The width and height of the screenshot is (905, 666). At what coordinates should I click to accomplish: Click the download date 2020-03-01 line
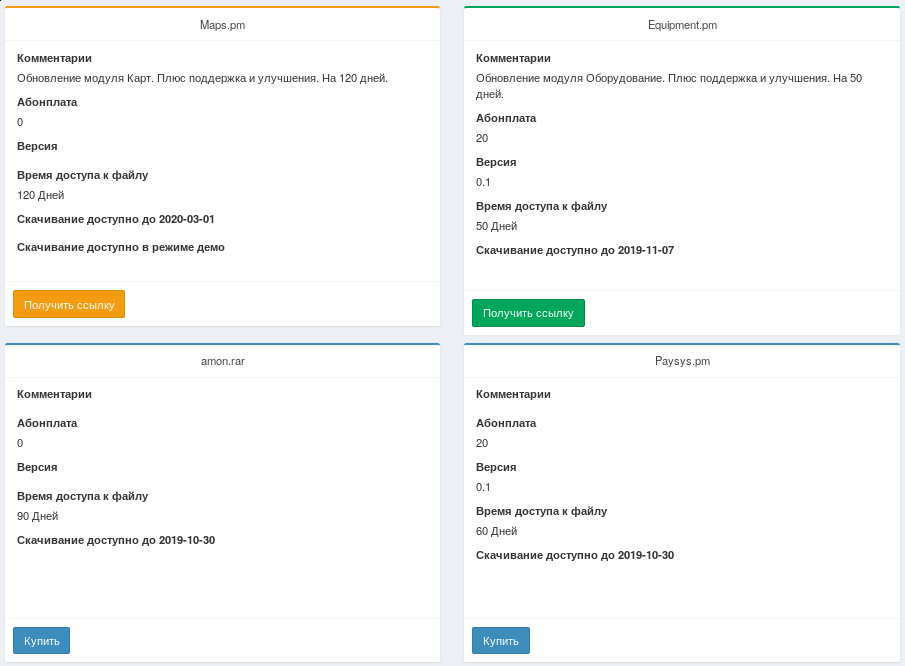click(x=116, y=219)
